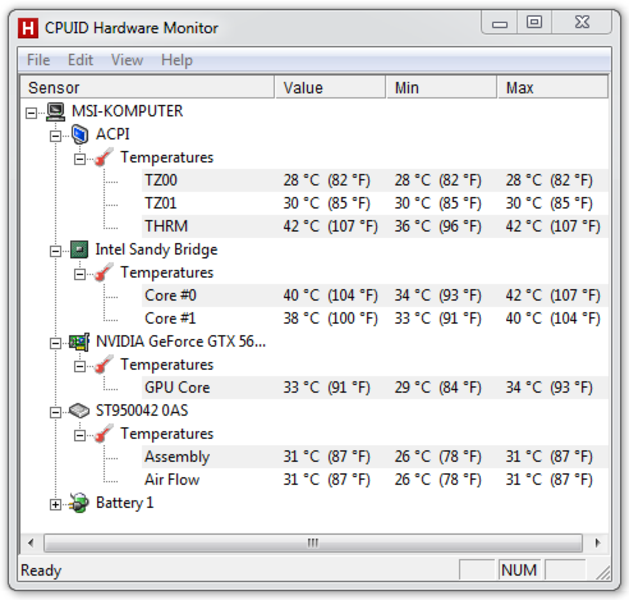
Task: Select the GPU Core row
Action: coord(375,387)
